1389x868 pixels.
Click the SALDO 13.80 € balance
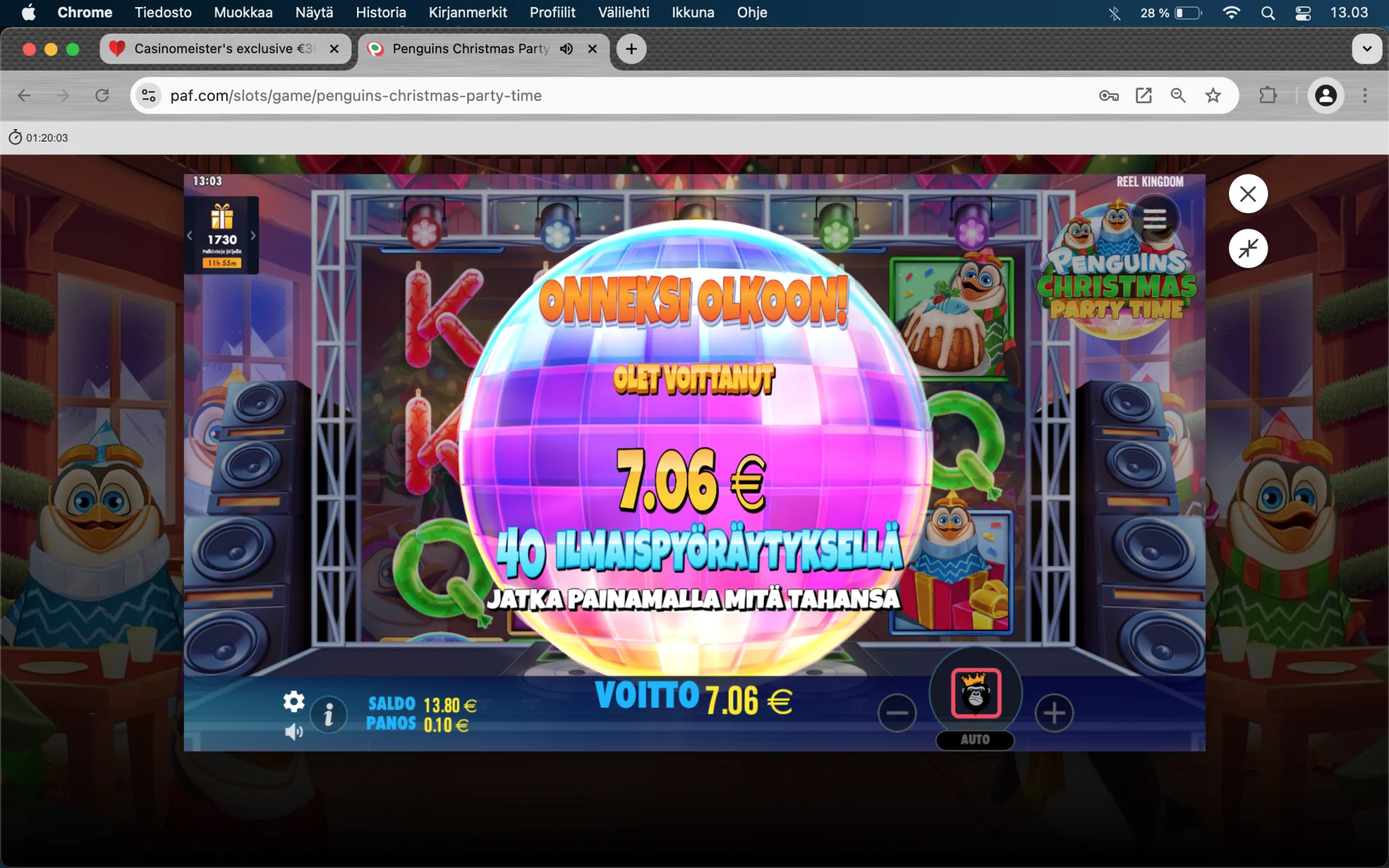click(422, 704)
